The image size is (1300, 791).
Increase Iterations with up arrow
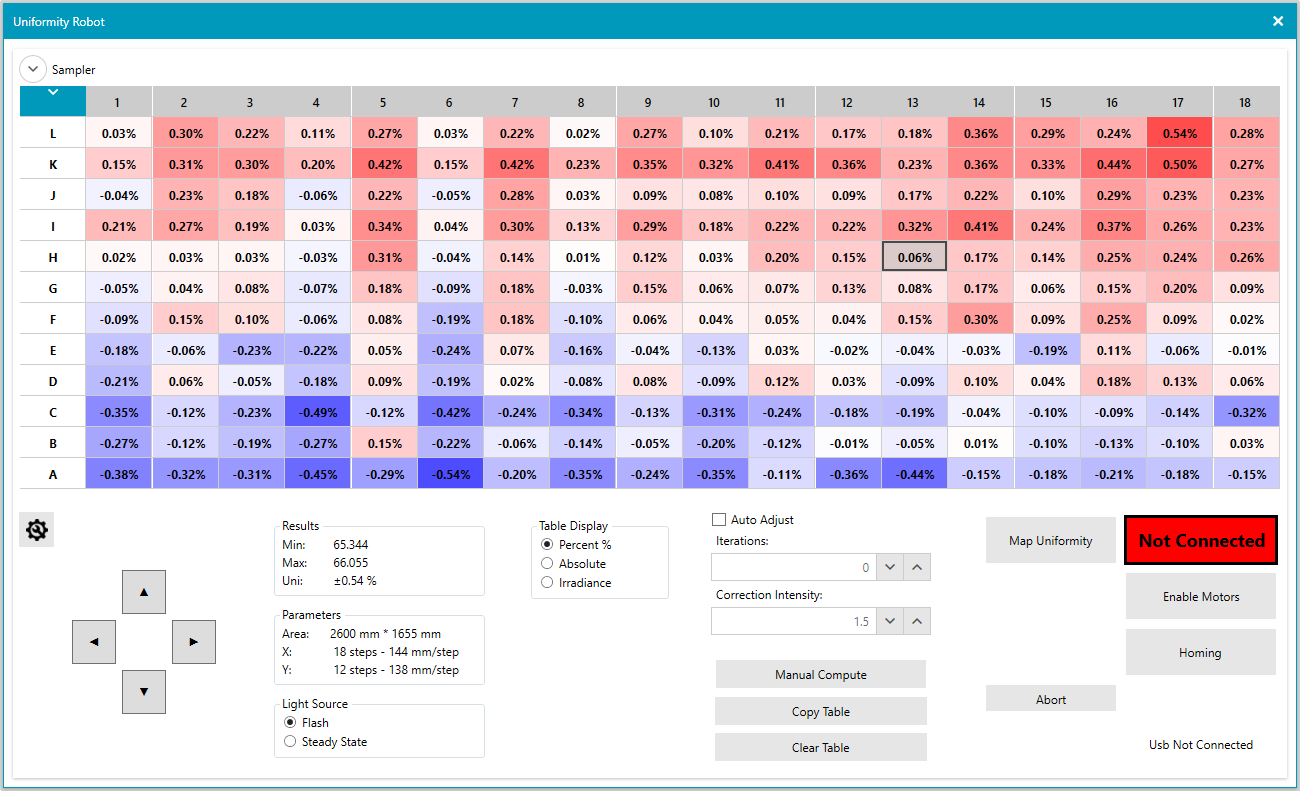click(x=917, y=568)
